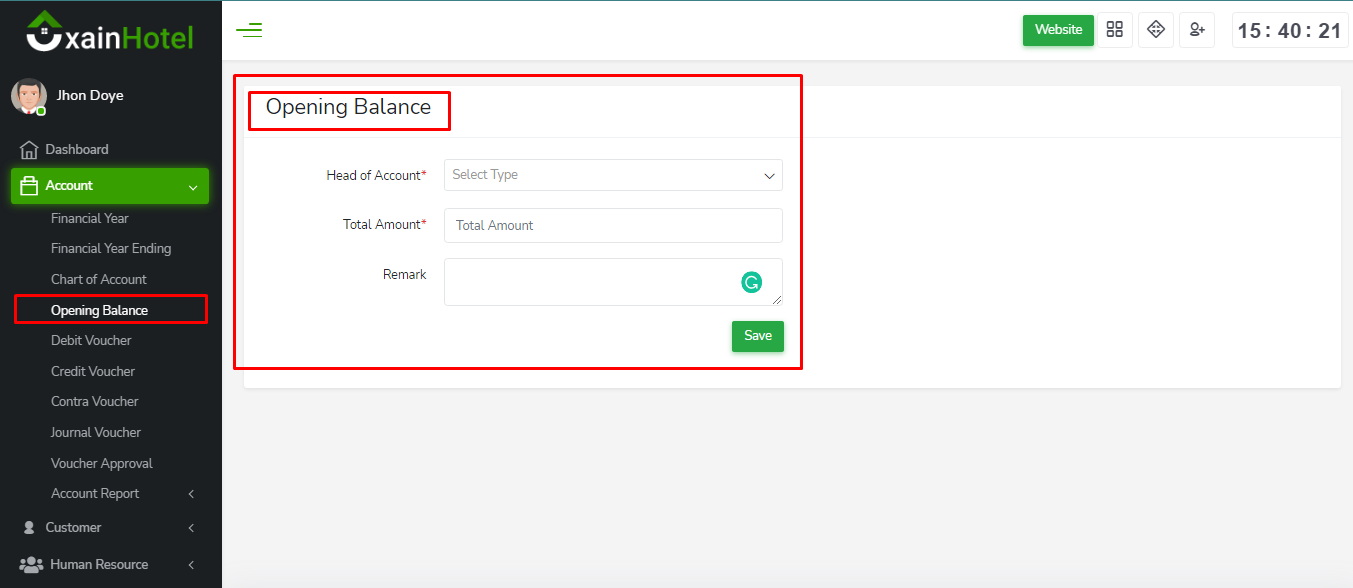Focus the Total Amount input field

pyautogui.click(x=613, y=226)
